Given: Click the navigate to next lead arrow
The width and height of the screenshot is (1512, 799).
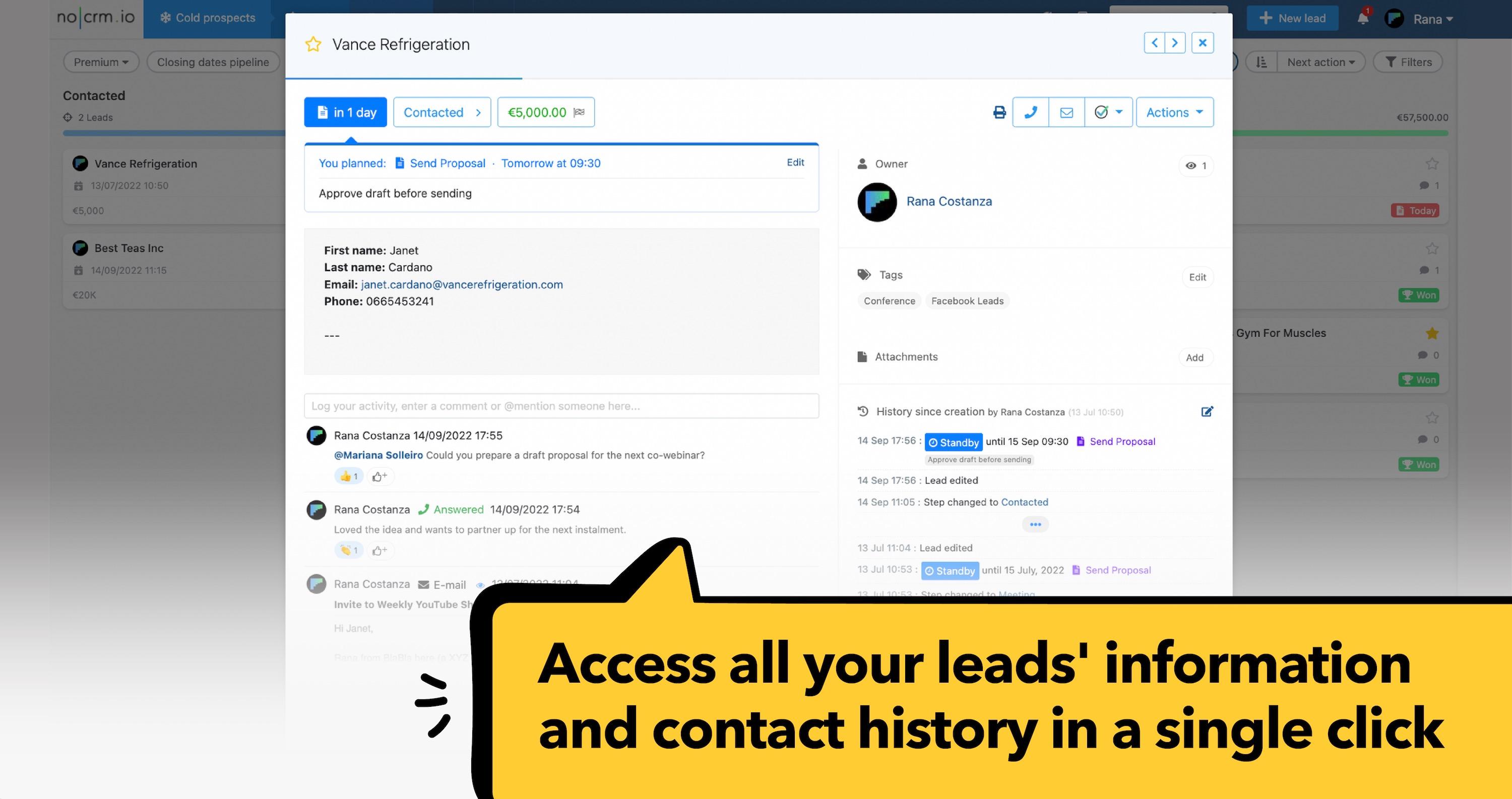Looking at the screenshot, I should 1175,42.
